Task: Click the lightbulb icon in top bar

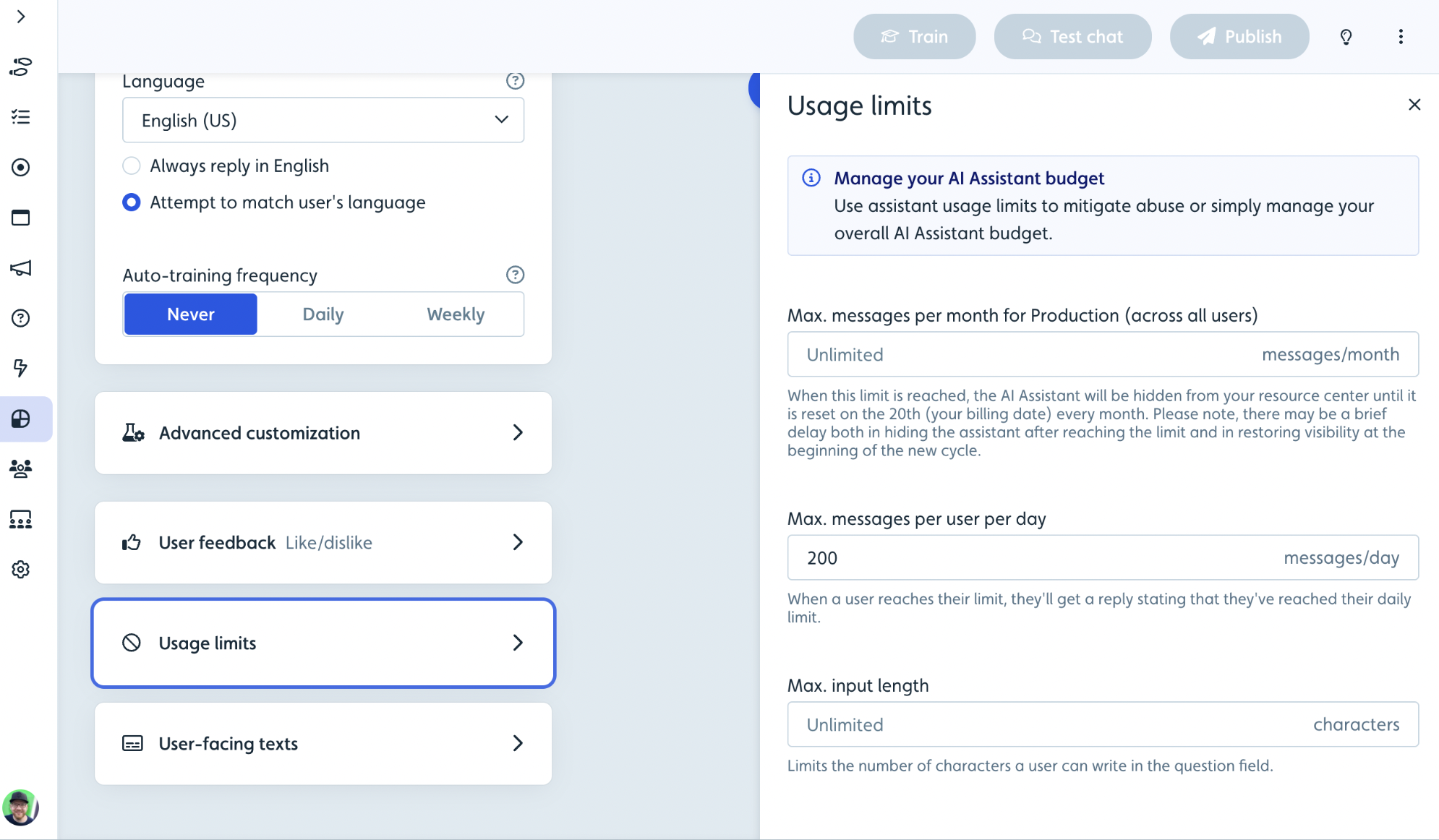Action: tap(1346, 37)
